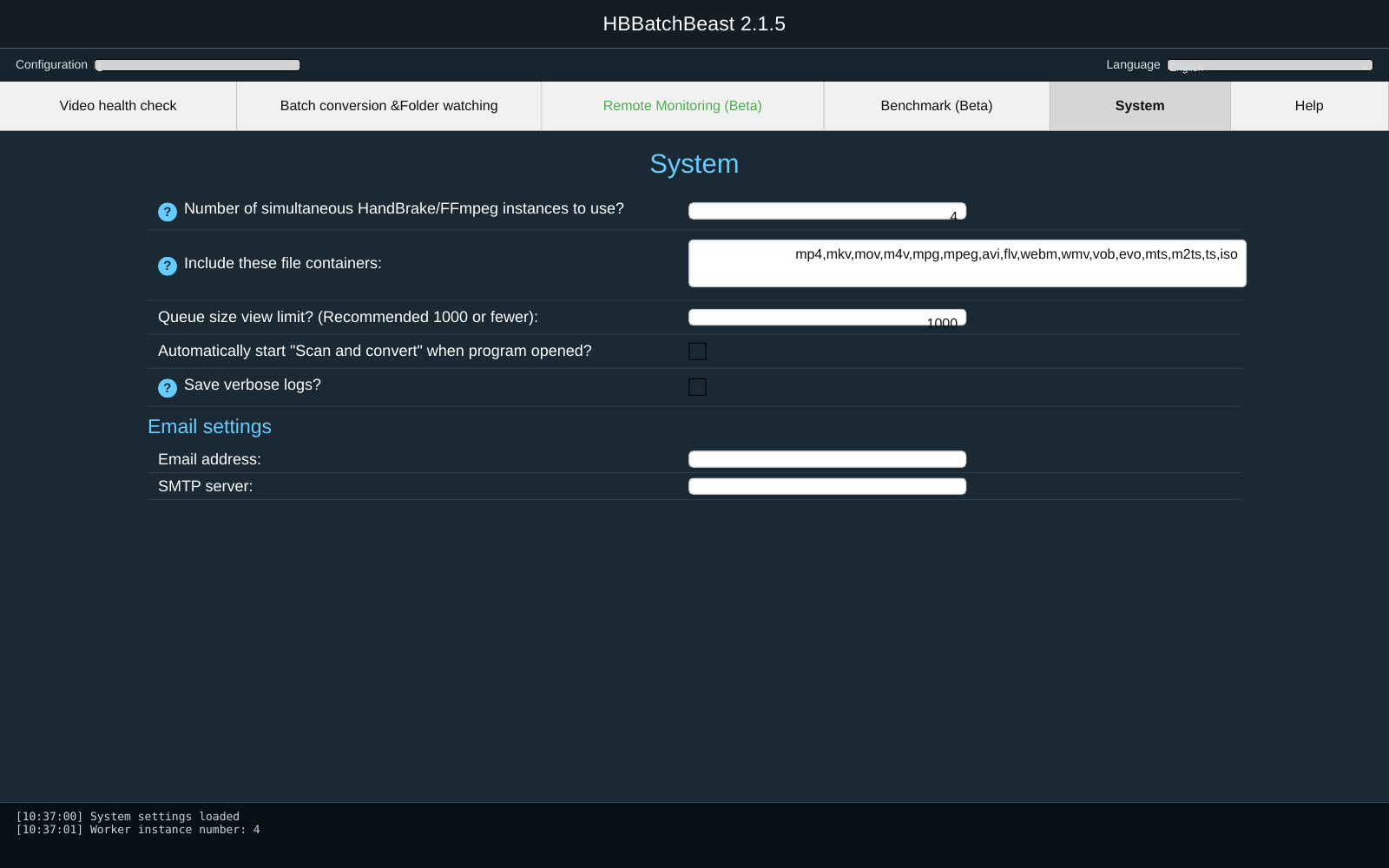Image resolution: width=1389 pixels, height=868 pixels.
Task: Open the Configuration dropdown
Action: [198, 65]
